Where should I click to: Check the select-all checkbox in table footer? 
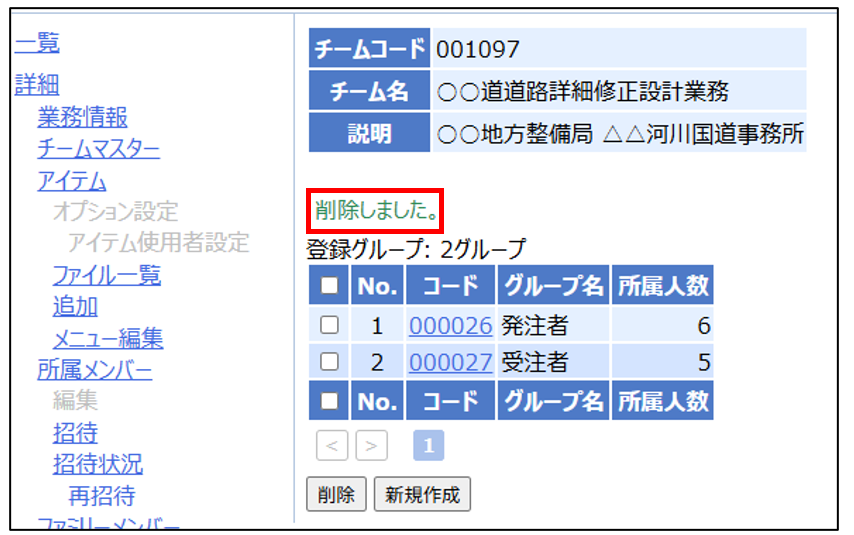(329, 401)
